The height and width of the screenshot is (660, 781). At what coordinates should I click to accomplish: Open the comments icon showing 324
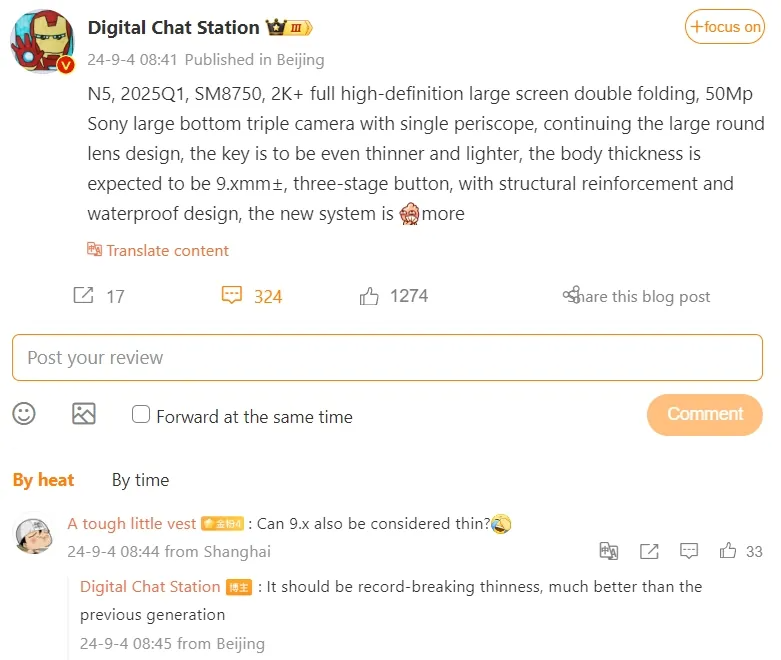point(232,295)
